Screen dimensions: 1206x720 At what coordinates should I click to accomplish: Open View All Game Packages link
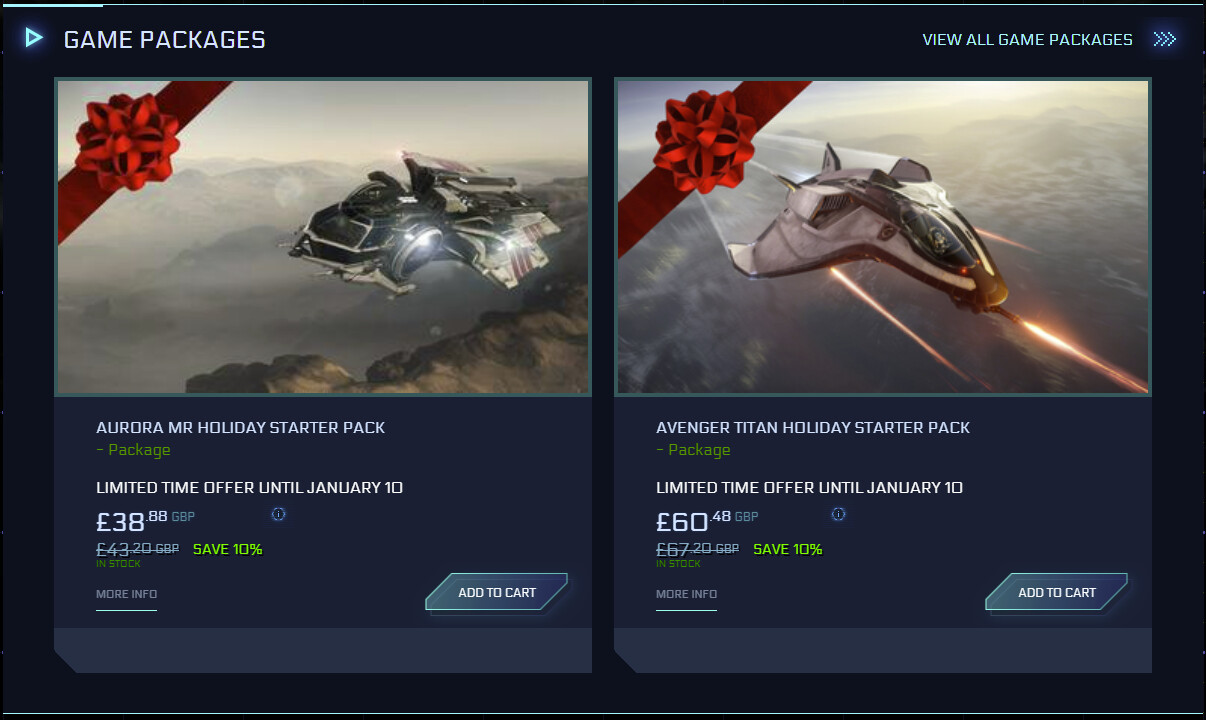click(x=1027, y=40)
